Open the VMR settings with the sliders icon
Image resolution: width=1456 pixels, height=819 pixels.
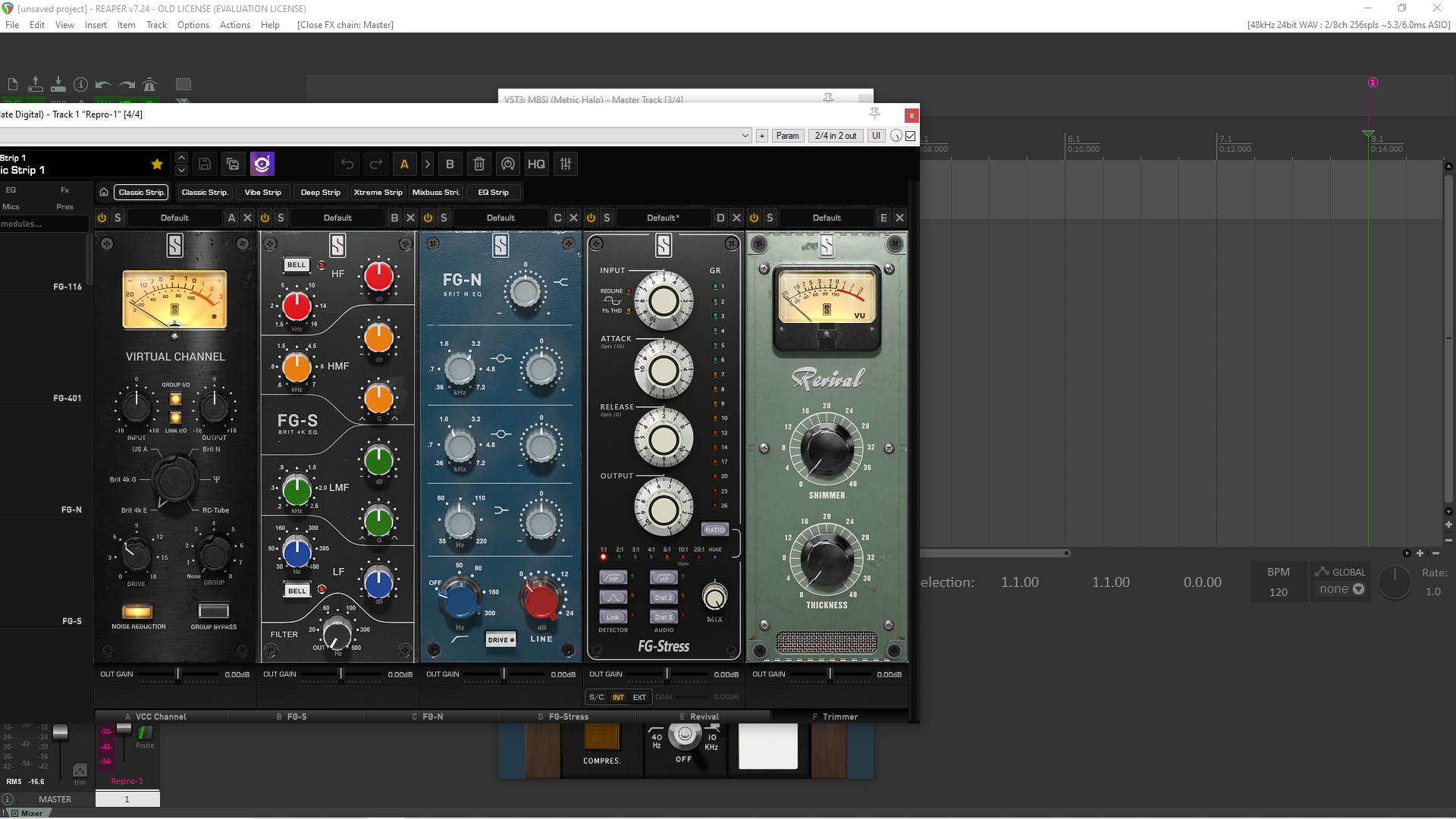point(566,164)
